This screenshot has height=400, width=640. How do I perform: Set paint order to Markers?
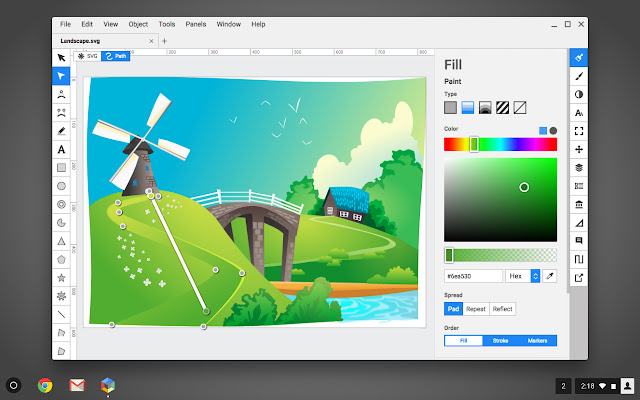click(538, 340)
